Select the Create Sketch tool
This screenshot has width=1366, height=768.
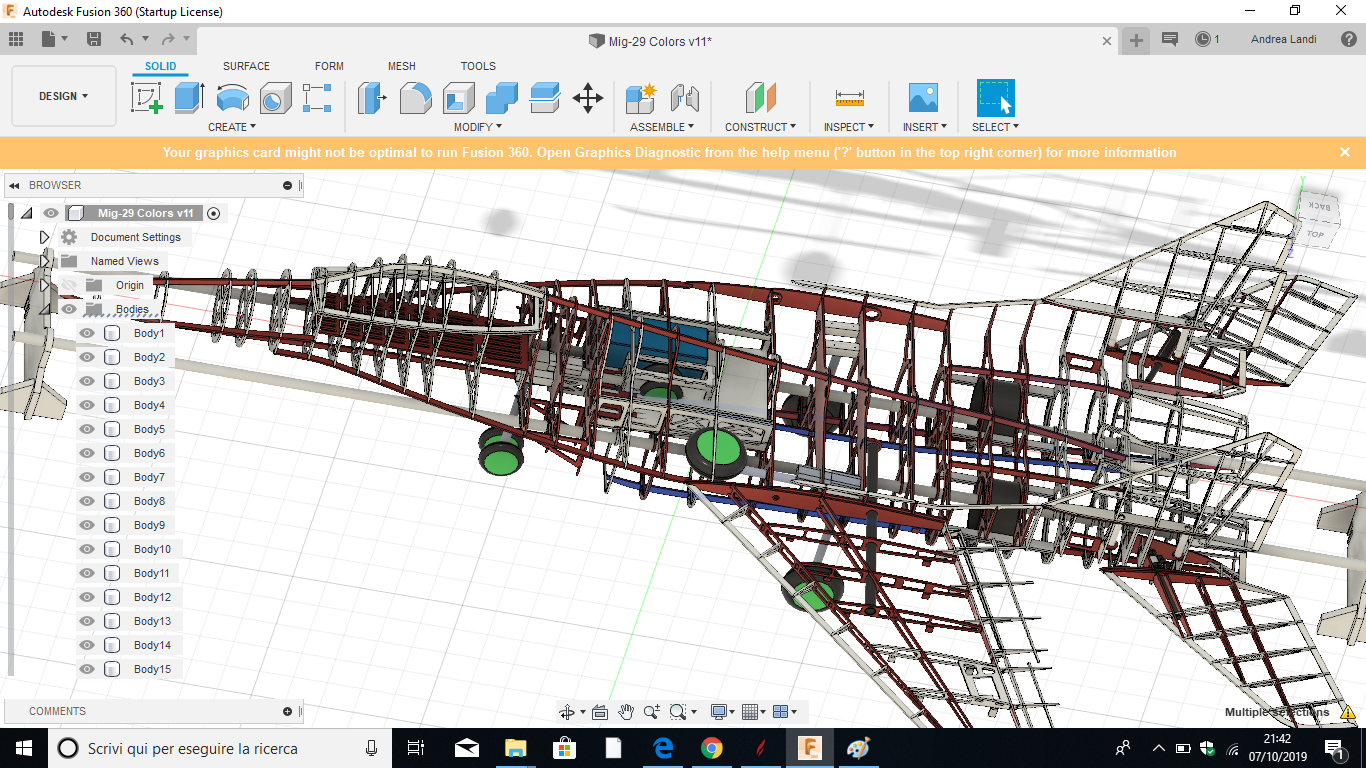point(147,98)
